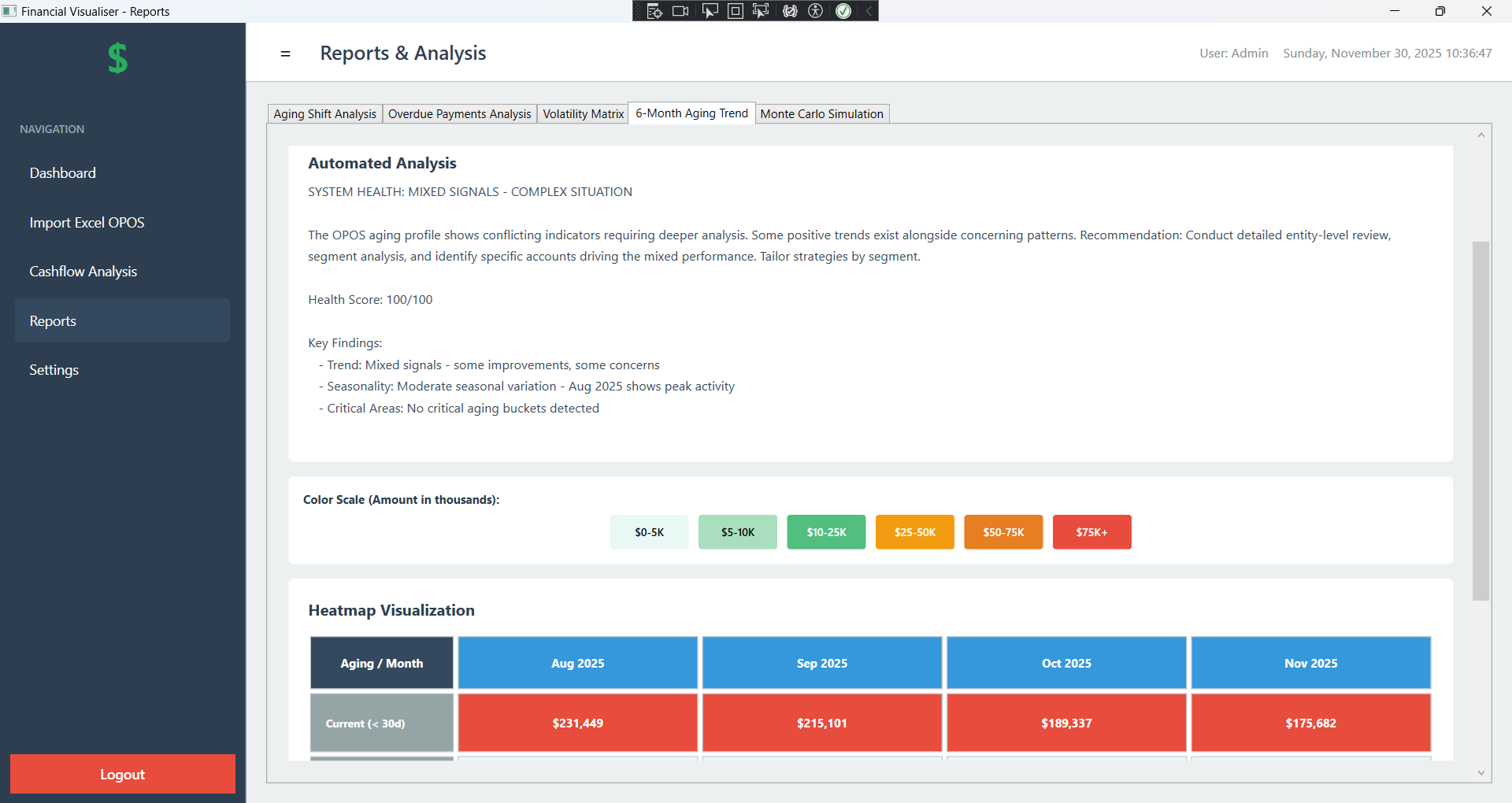Navigate to Cashflow Analysis in the sidebar
Viewport: 1512px width, 803px height.
[83, 272]
